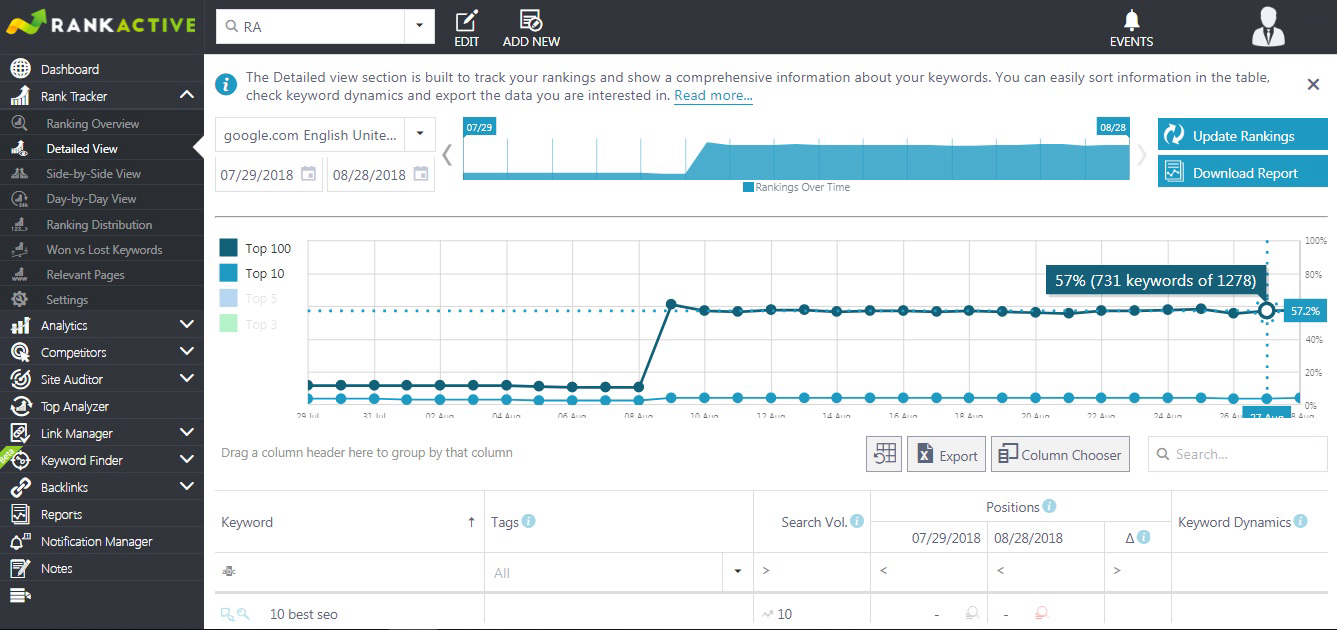Toggle the Top 100 legend series
The height and width of the screenshot is (630, 1337).
pyautogui.click(x=255, y=248)
